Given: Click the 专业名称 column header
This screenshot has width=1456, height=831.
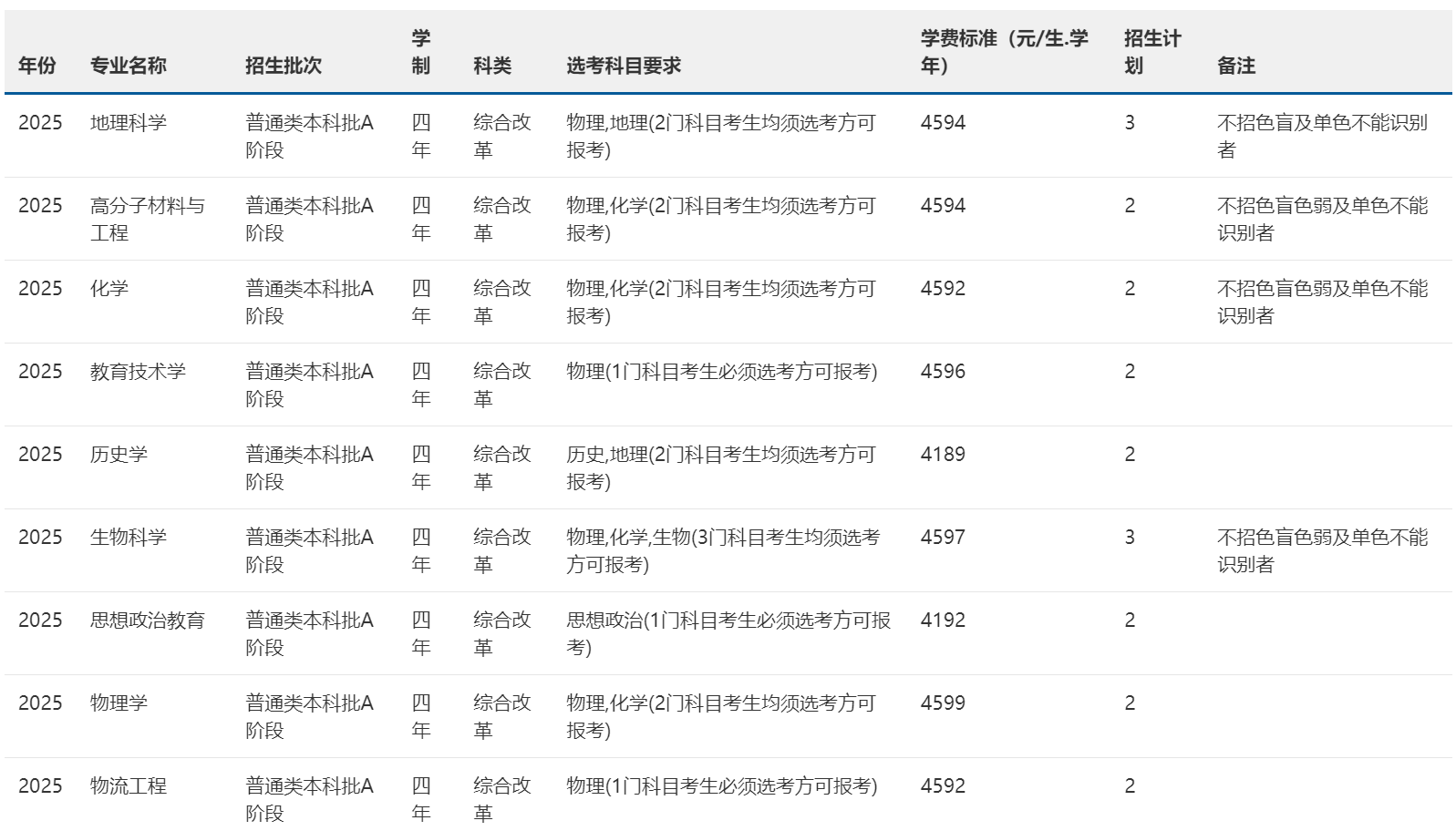Looking at the screenshot, I should click(x=128, y=66).
